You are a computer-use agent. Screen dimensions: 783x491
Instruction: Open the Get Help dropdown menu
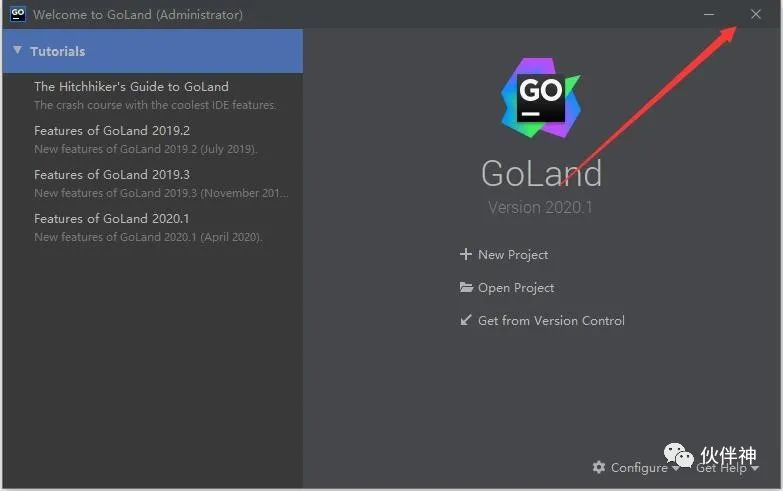728,468
